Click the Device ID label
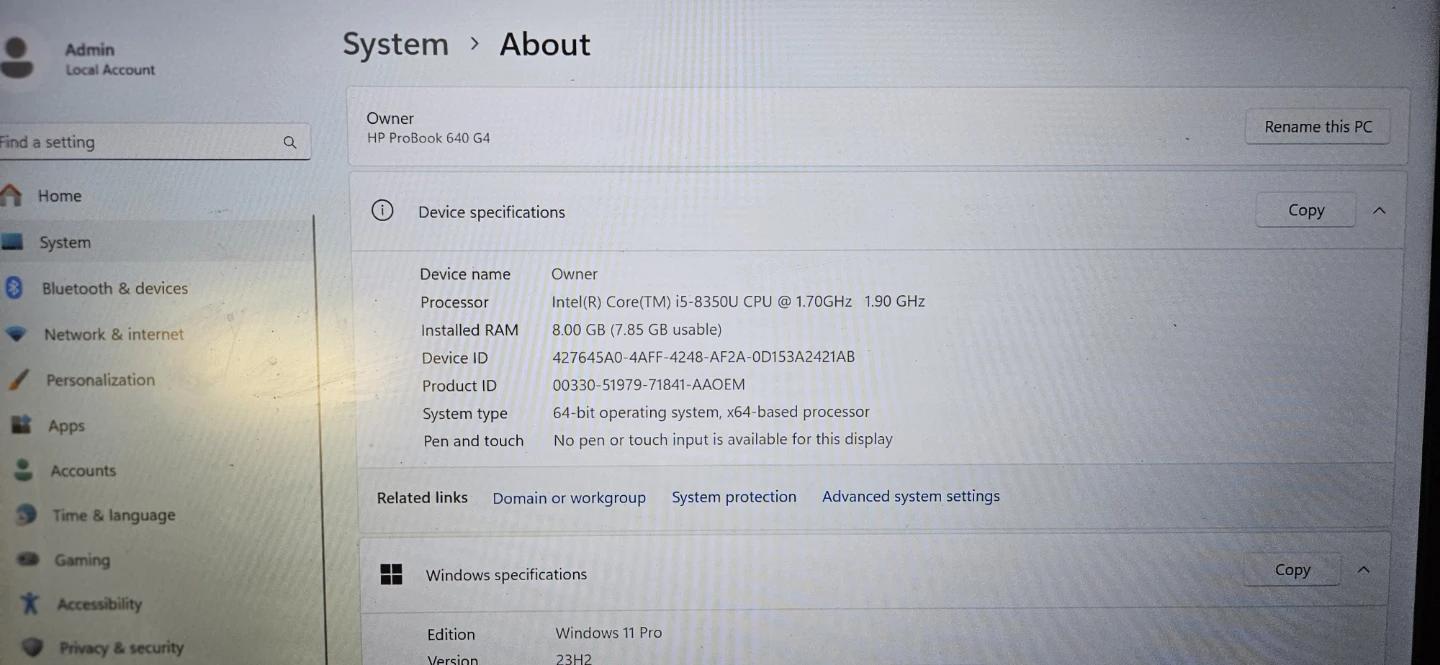This screenshot has height=665, width=1440. point(455,358)
